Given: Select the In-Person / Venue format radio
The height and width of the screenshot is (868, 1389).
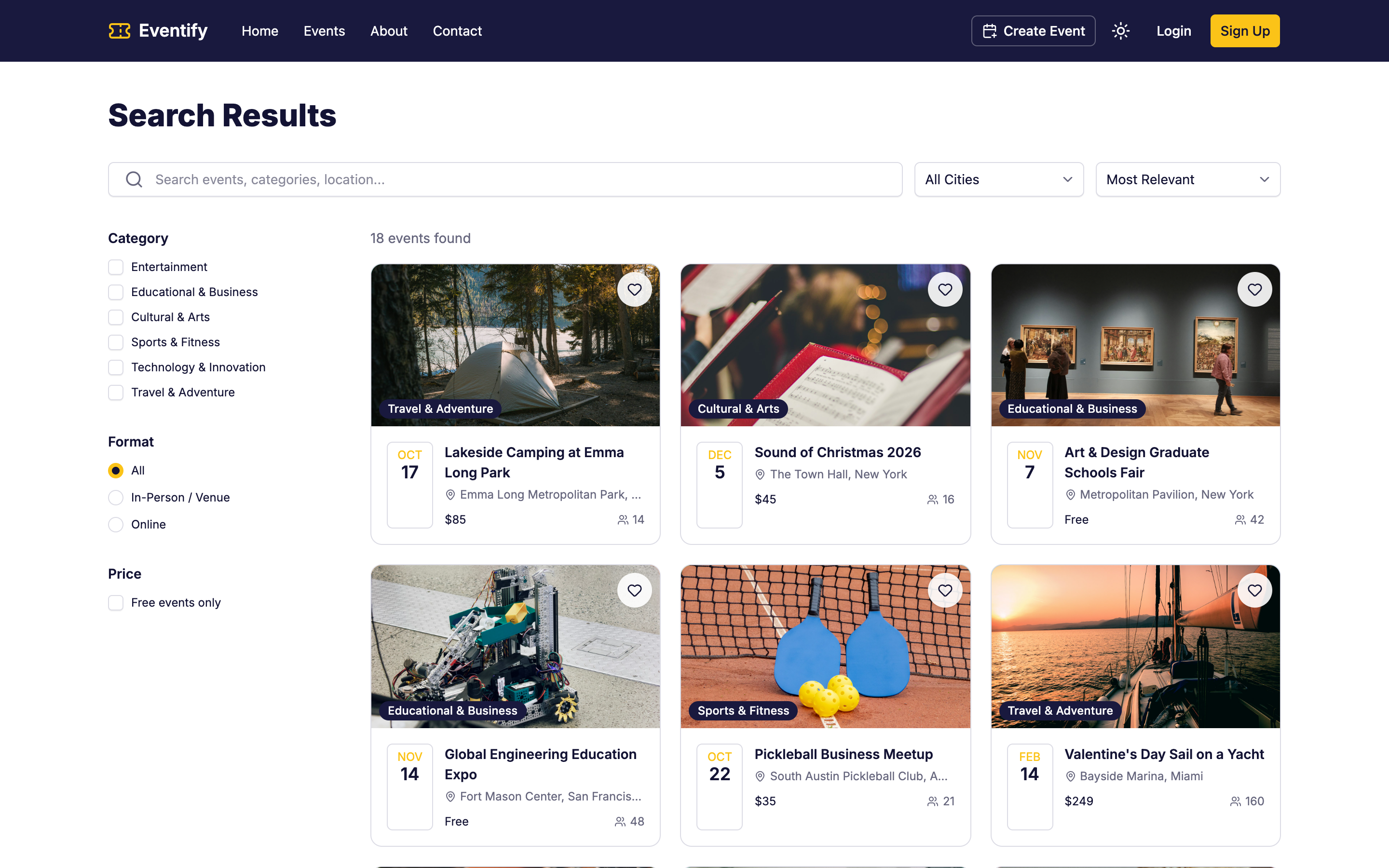Looking at the screenshot, I should point(116,497).
